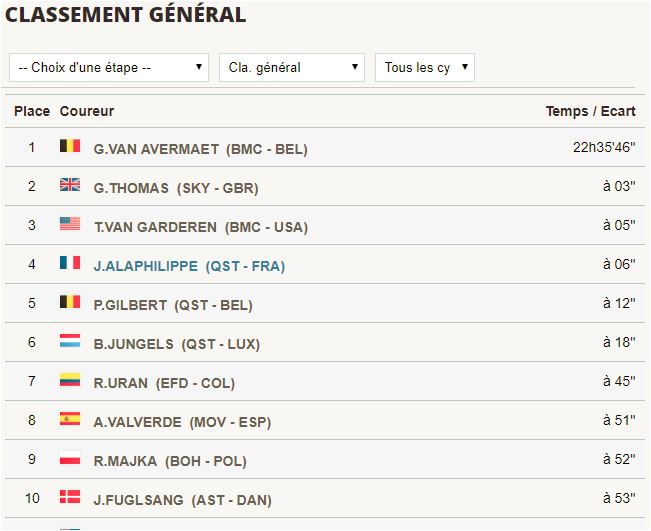Open the "Choix d'une étape" dropdown
The image size is (651, 531).
pyautogui.click(x=109, y=67)
